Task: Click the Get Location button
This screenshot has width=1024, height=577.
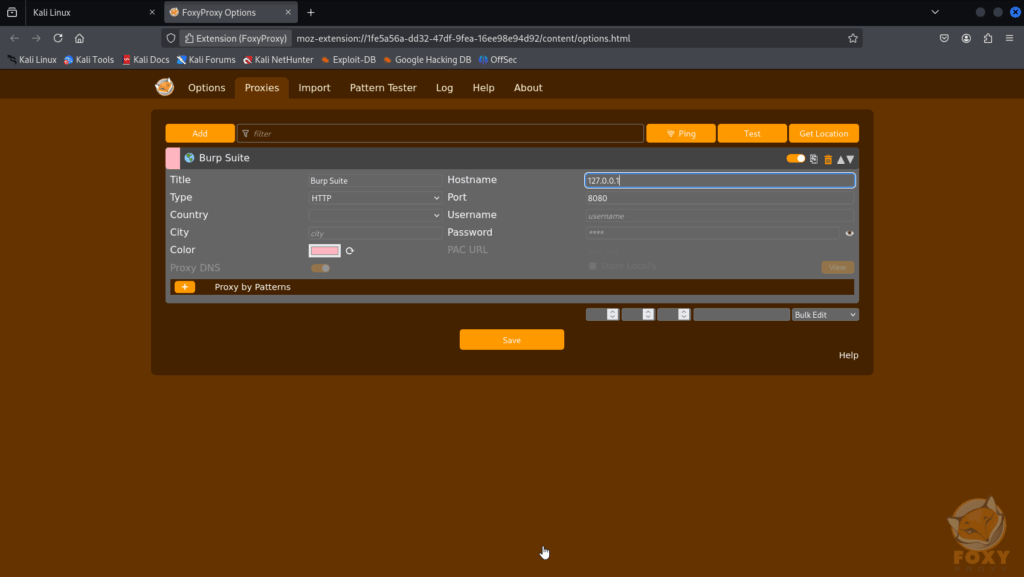Action: click(x=824, y=133)
